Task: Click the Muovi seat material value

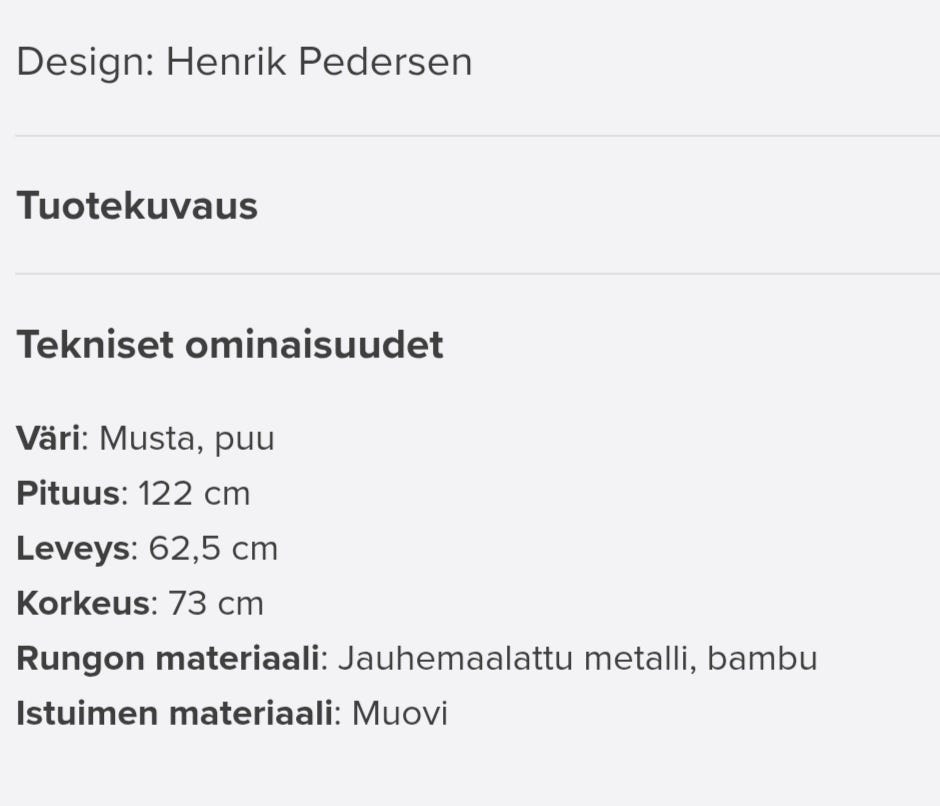Action: pyautogui.click(x=399, y=714)
